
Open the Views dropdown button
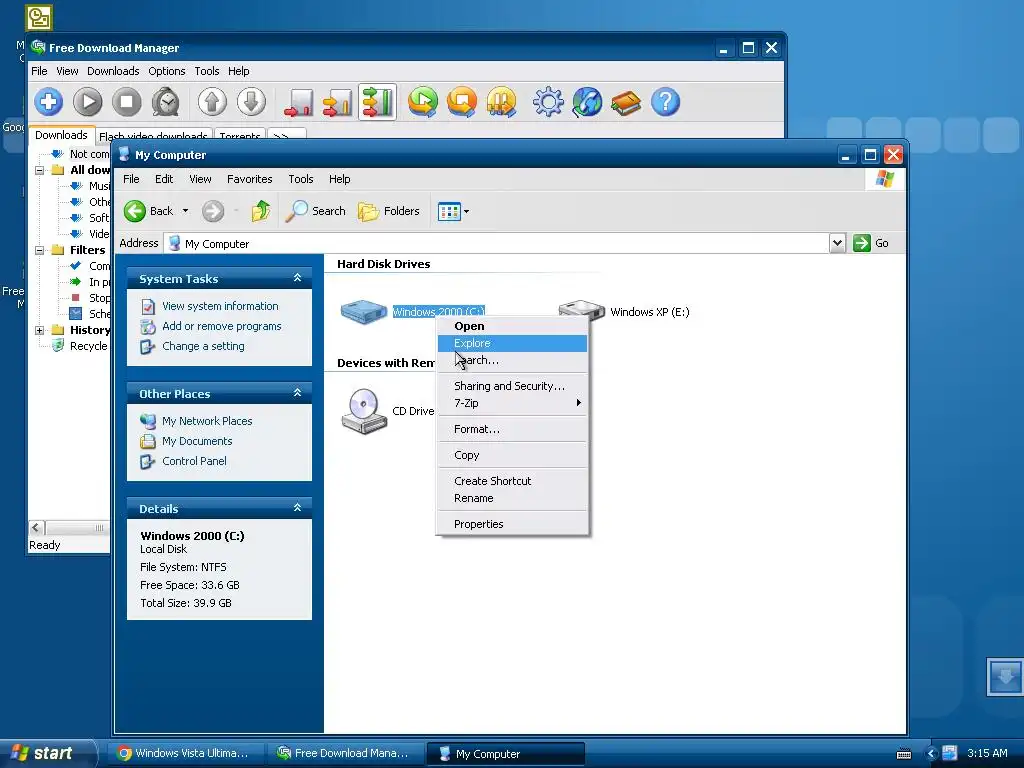tap(453, 212)
